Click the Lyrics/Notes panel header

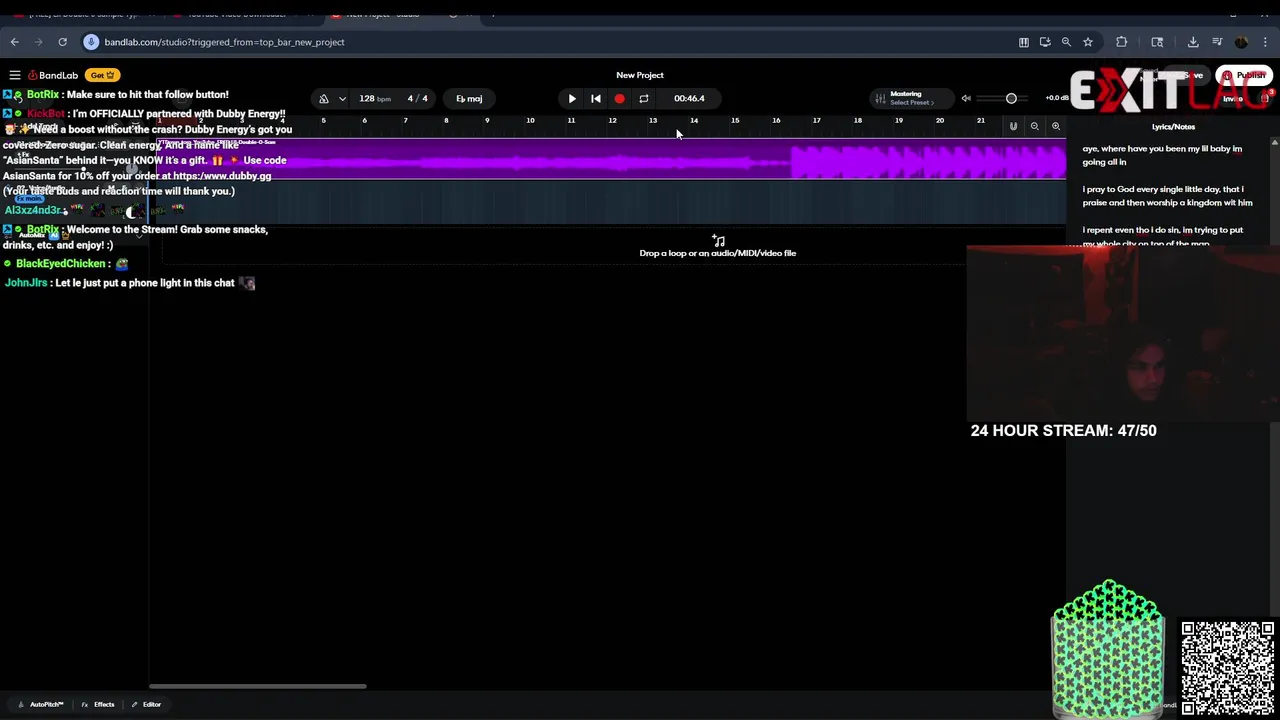click(x=1173, y=127)
